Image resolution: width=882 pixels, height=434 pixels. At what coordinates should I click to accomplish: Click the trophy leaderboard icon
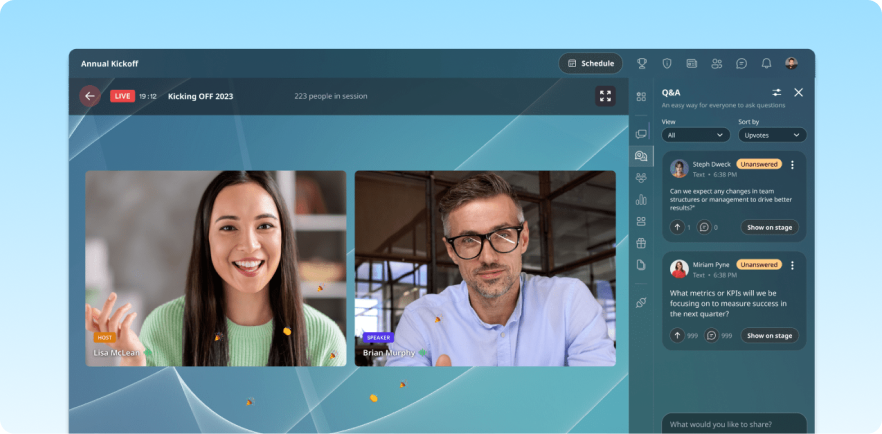(642, 63)
